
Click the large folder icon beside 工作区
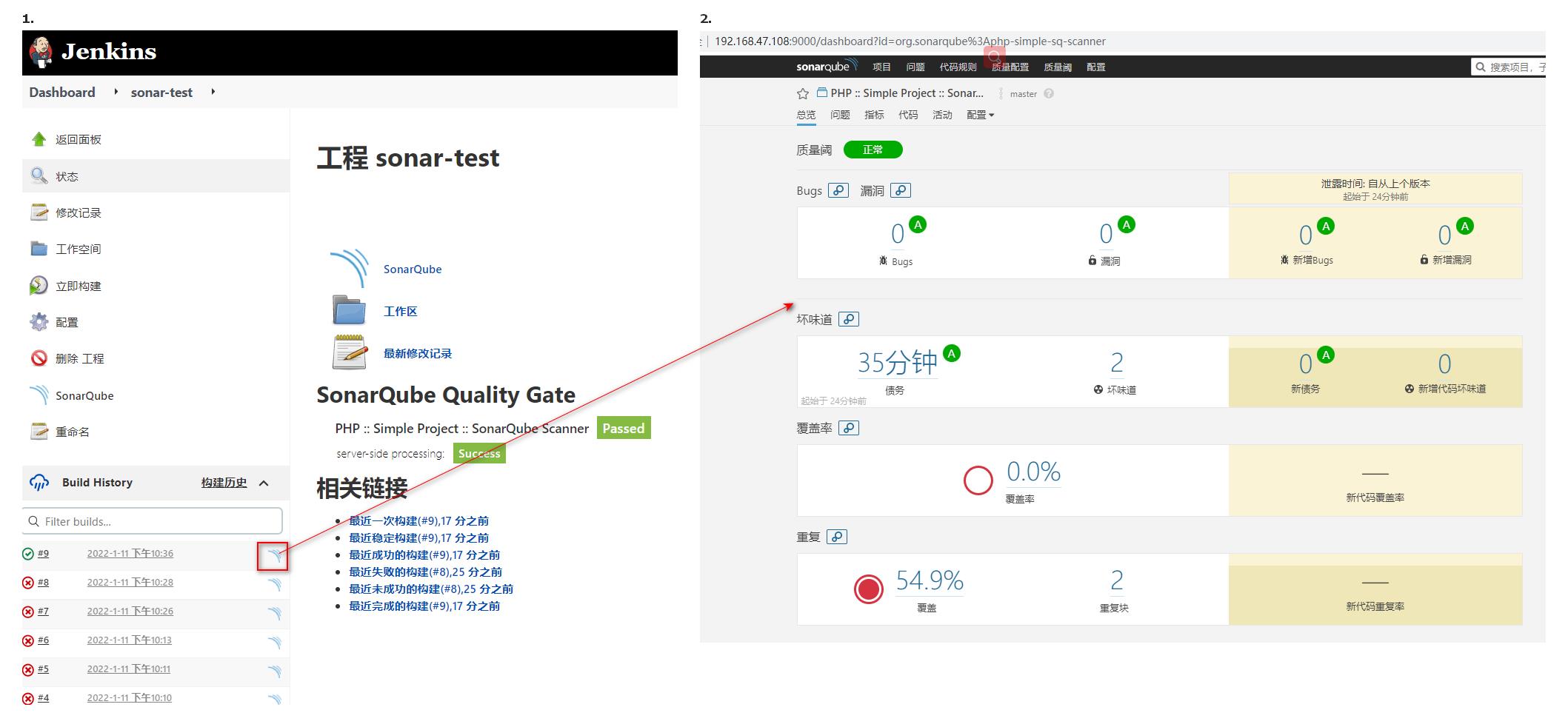click(x=349, y=310)
